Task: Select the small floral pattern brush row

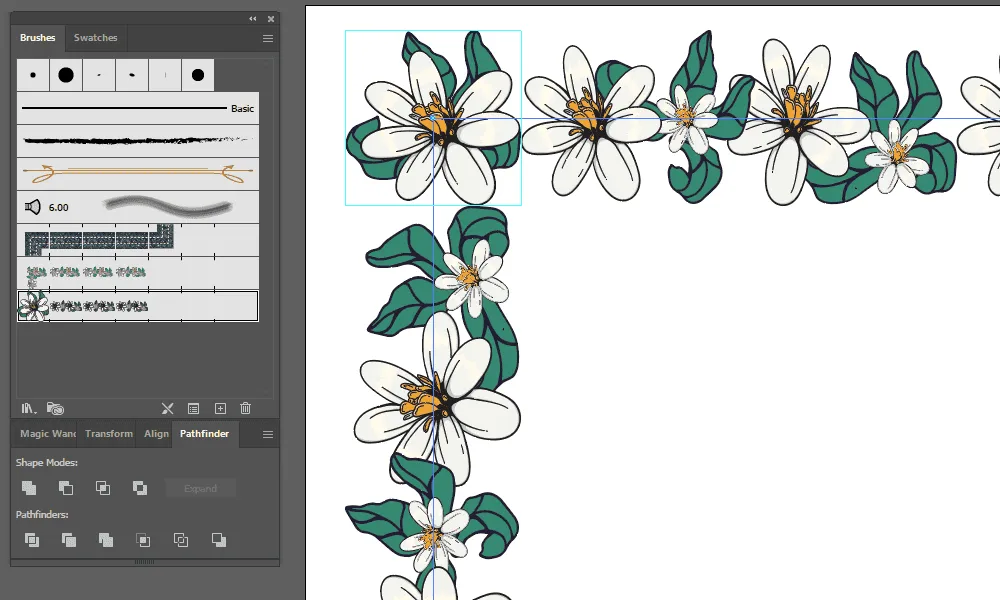Action: pos(138,274)
